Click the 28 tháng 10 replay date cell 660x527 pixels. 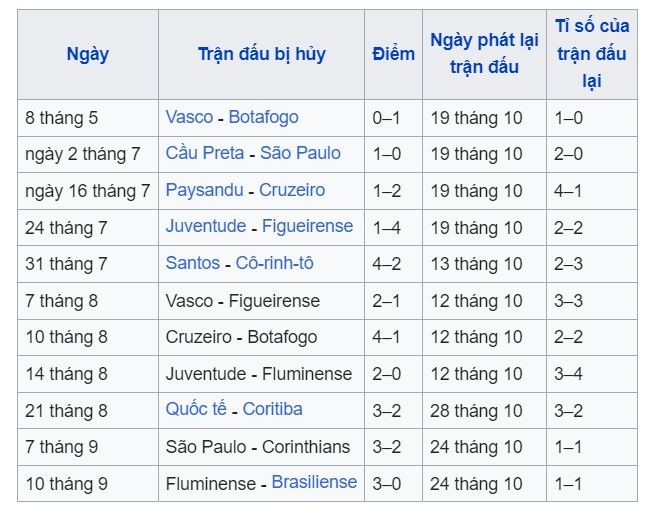point(477,410)
